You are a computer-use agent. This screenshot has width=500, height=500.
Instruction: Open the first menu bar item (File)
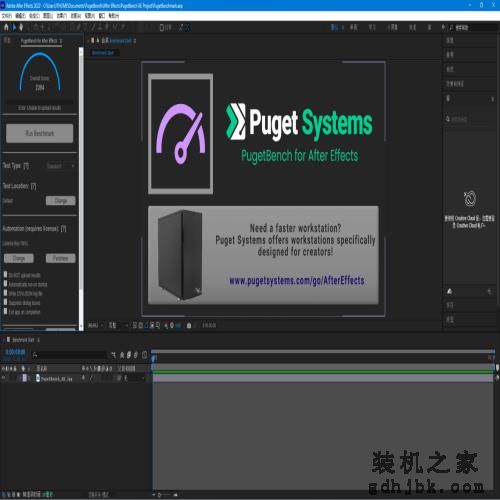point(7,16)
